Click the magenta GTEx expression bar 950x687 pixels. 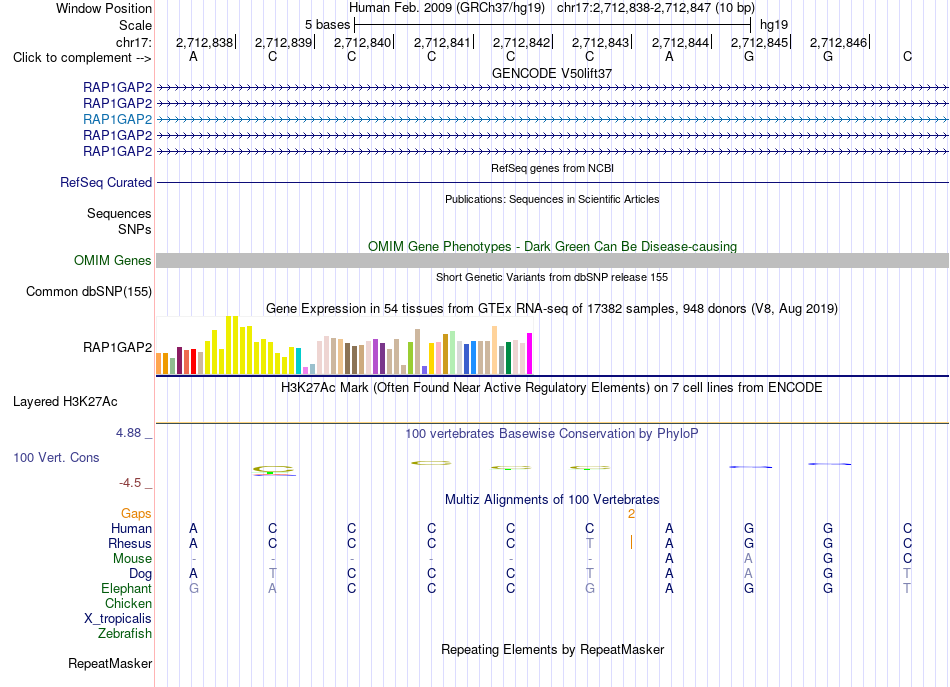[x=530, y=353]
